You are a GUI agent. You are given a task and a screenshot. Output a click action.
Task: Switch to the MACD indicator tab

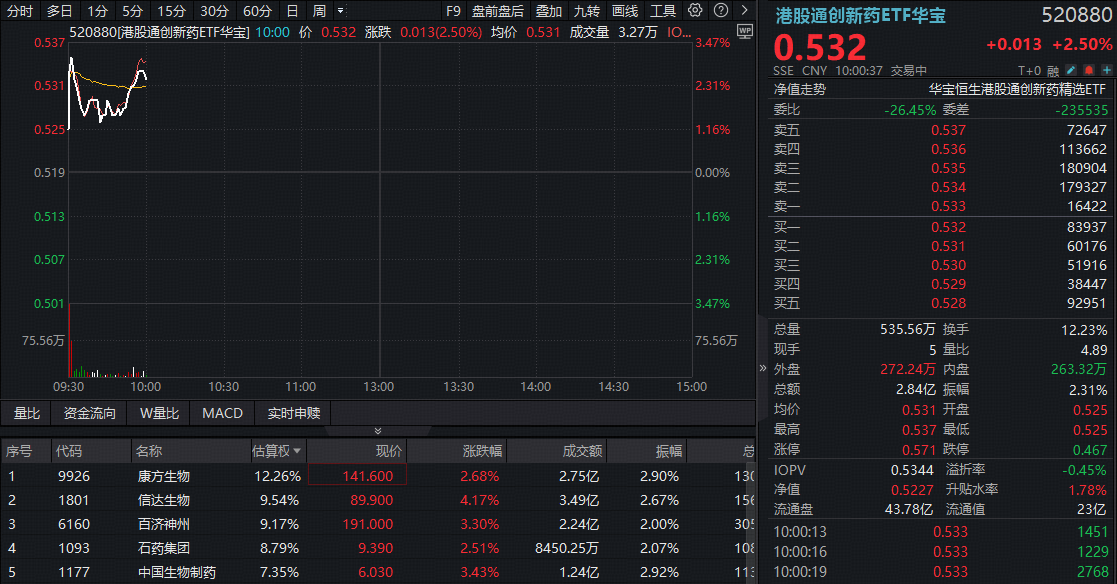click(222, 413)
